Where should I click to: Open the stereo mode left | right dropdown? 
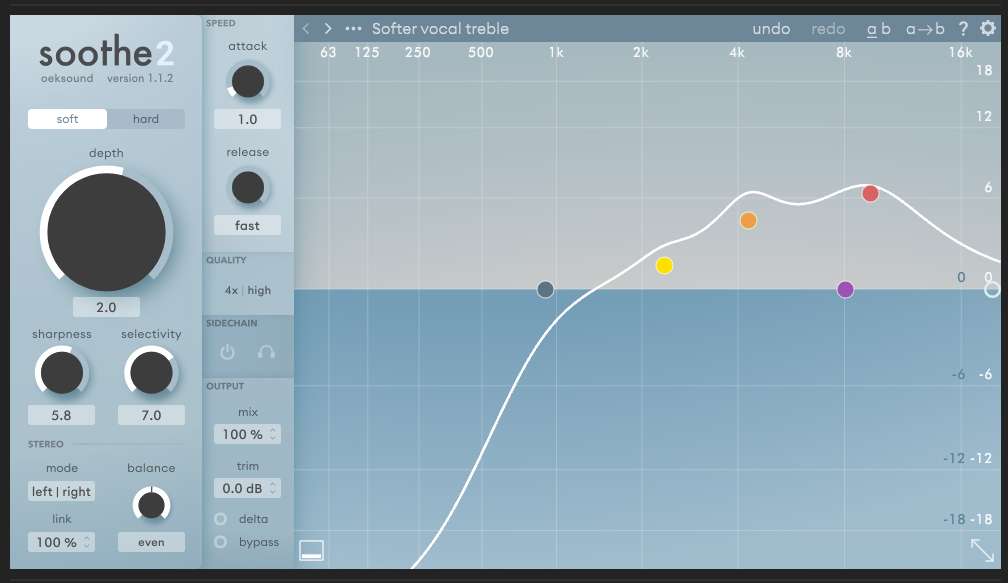point(62,491)
